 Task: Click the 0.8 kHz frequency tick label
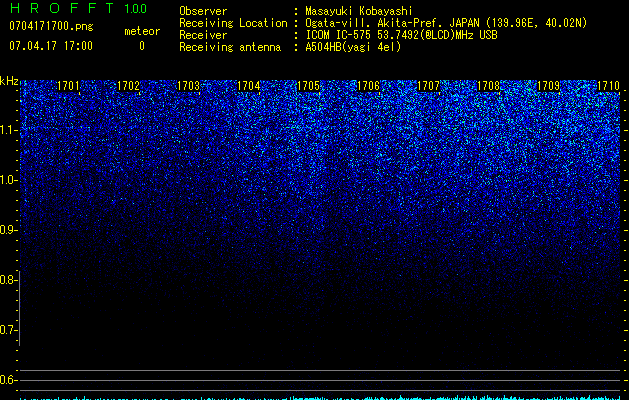pyautogui.click(x=8, y=280)
